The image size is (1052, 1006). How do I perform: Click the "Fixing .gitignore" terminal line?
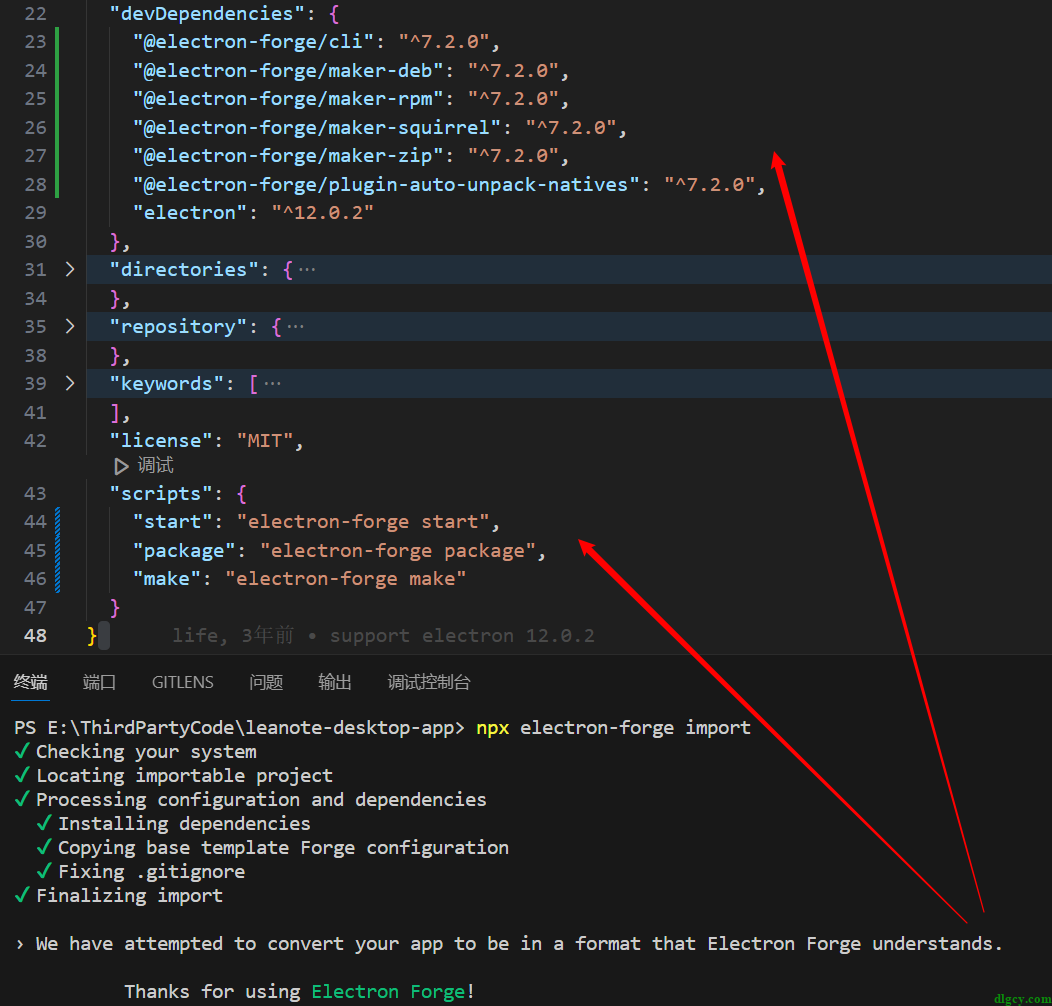pos(152,872)
